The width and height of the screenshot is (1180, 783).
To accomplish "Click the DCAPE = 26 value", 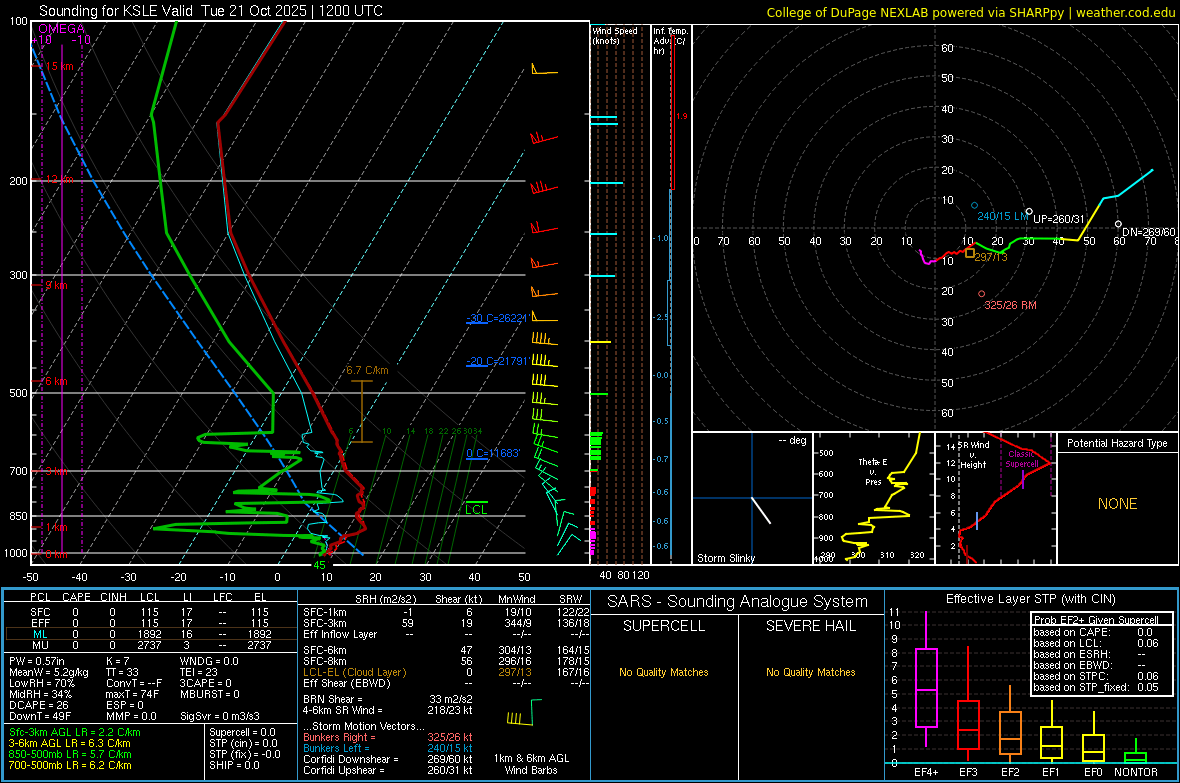I will [x=39, y=705].
